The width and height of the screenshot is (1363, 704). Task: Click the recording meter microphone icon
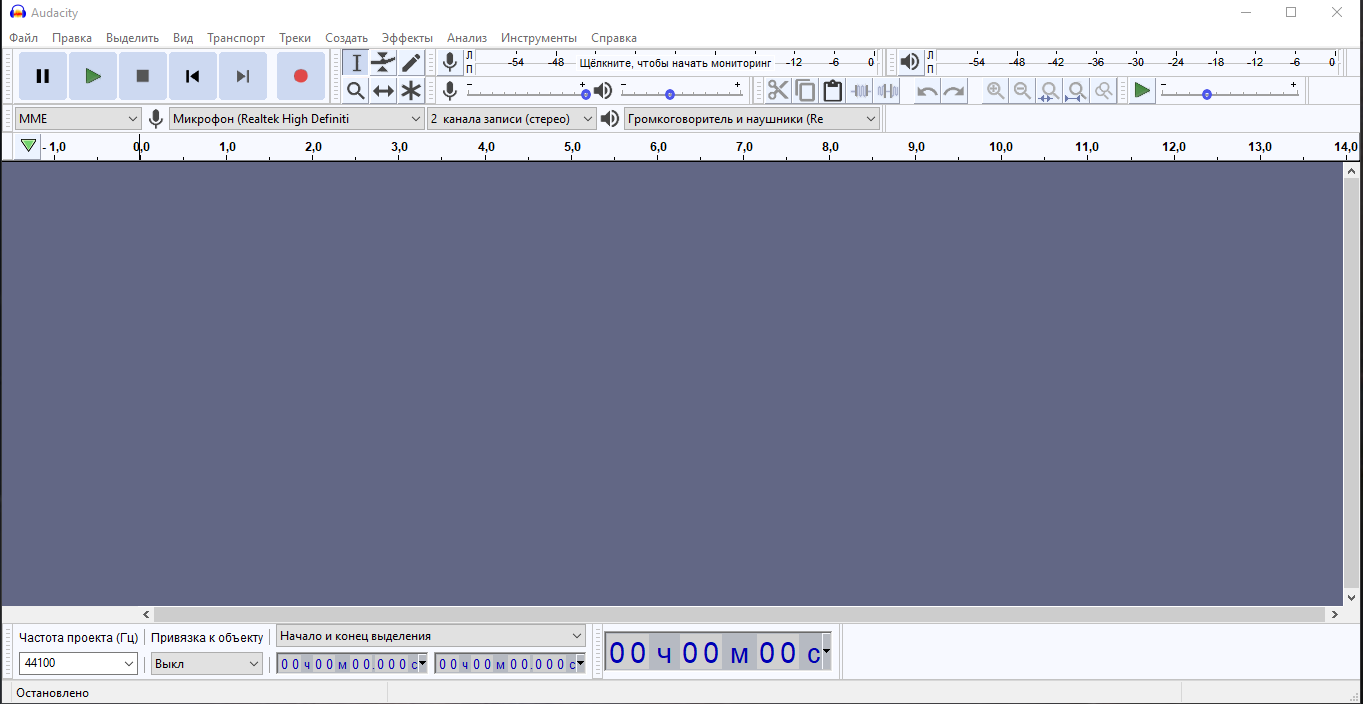[450, 63]
